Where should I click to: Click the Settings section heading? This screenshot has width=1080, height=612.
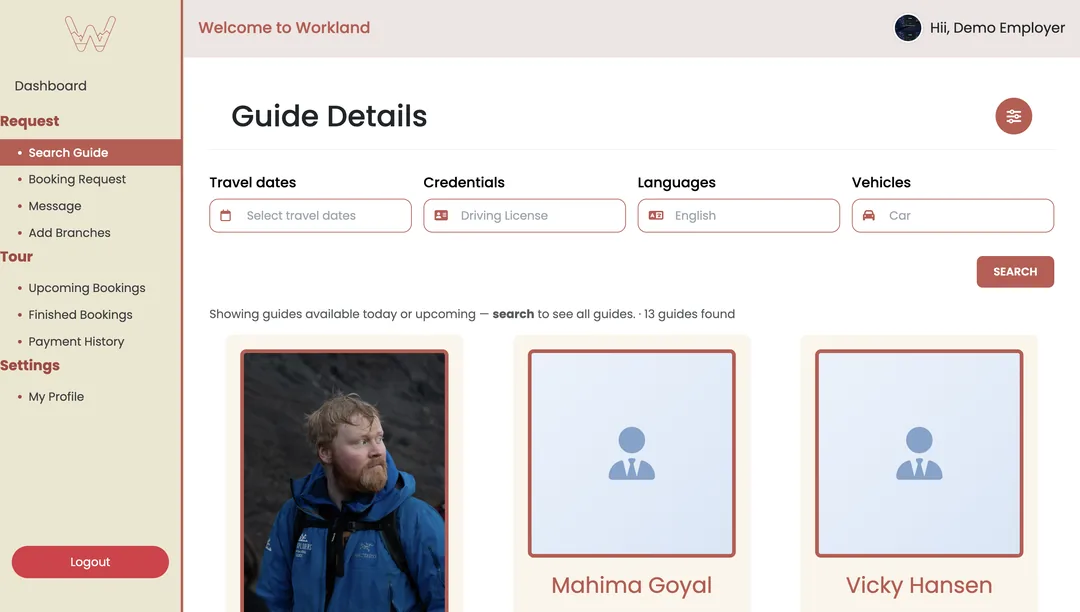point(30,366)
